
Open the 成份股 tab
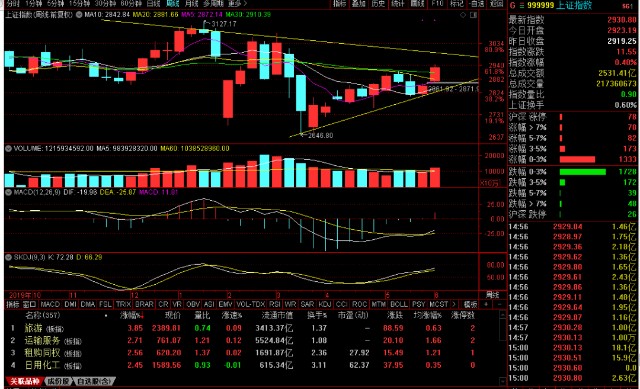(58, 381)
